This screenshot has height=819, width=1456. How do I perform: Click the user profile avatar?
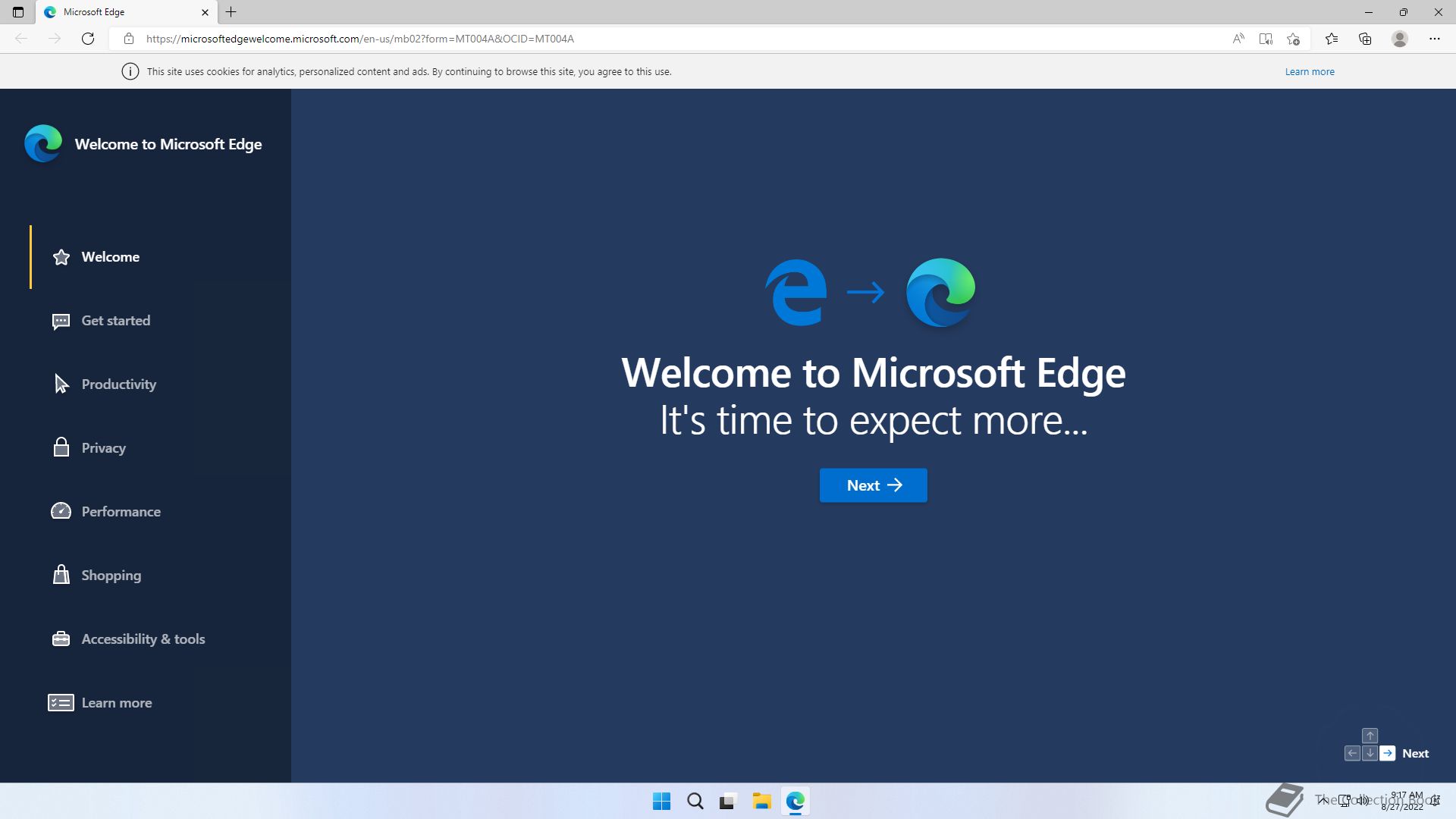[x=1400, y=39]
